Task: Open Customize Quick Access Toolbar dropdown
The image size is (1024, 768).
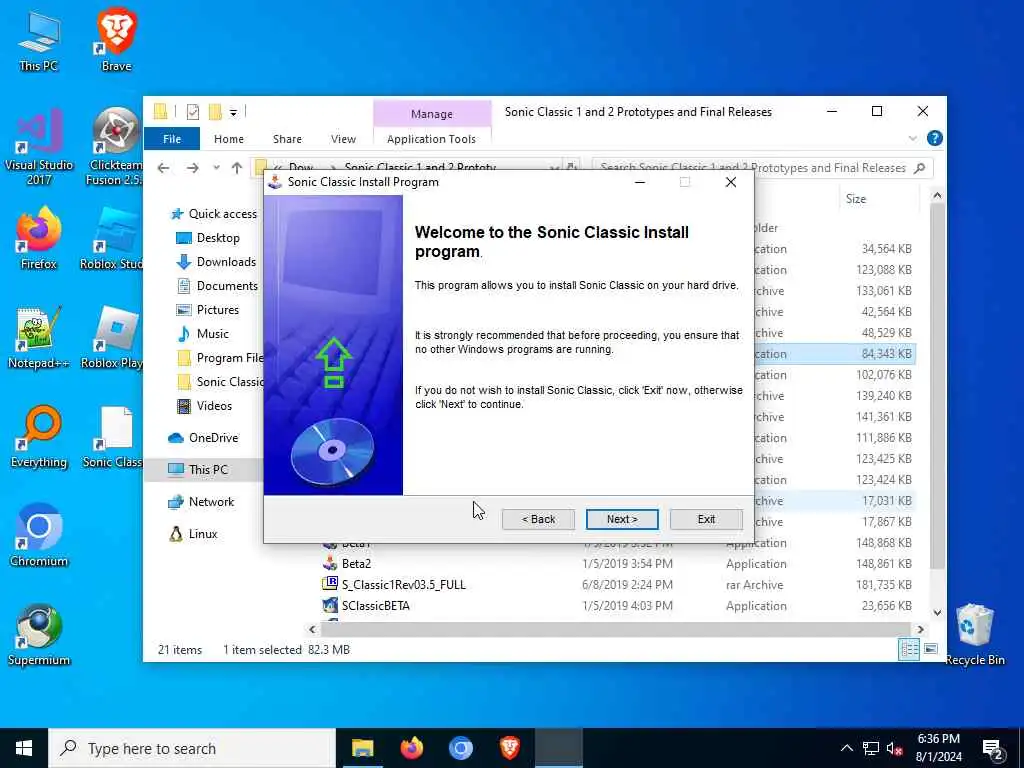Action: point(233,113)
